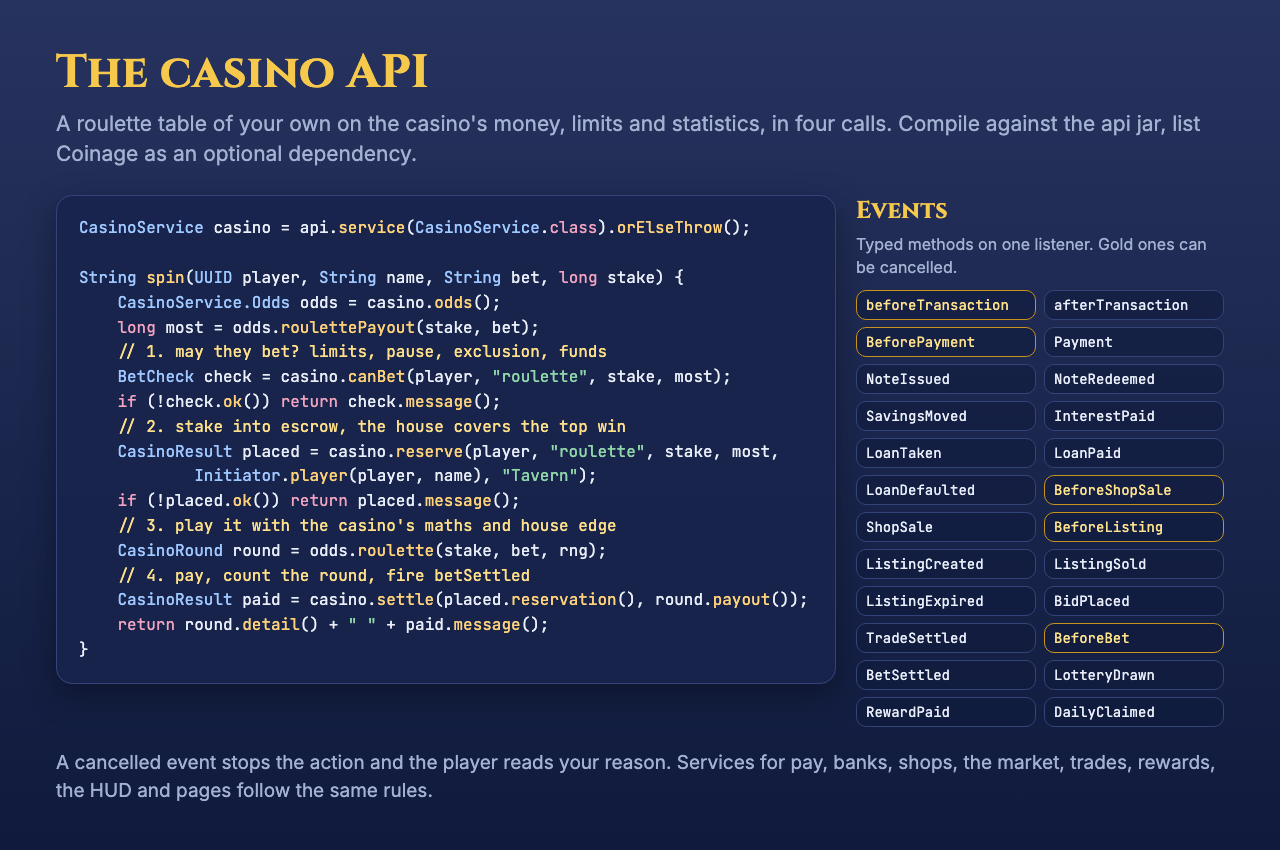
Task: Click the gold BeforePayment event chip
Action: (946, 342)
